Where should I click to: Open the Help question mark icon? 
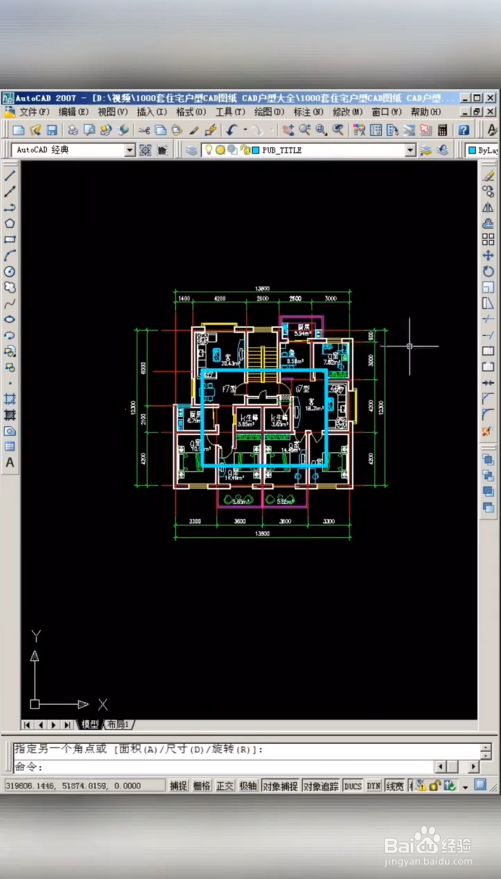point(463,130)
